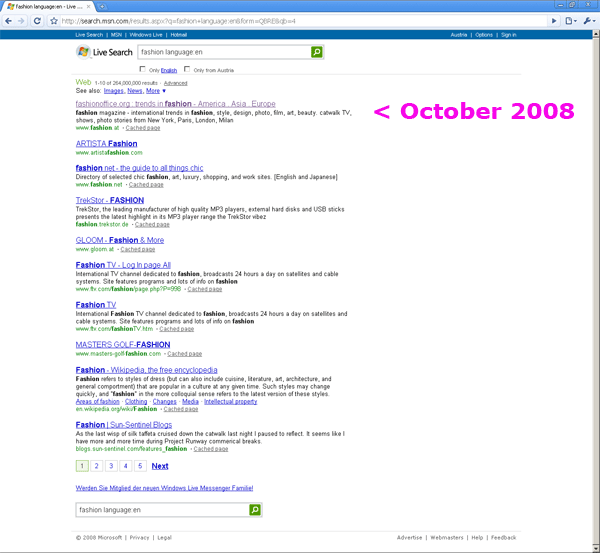600x553 pixels.
Task: Go to results page 4
Action: 126,466
